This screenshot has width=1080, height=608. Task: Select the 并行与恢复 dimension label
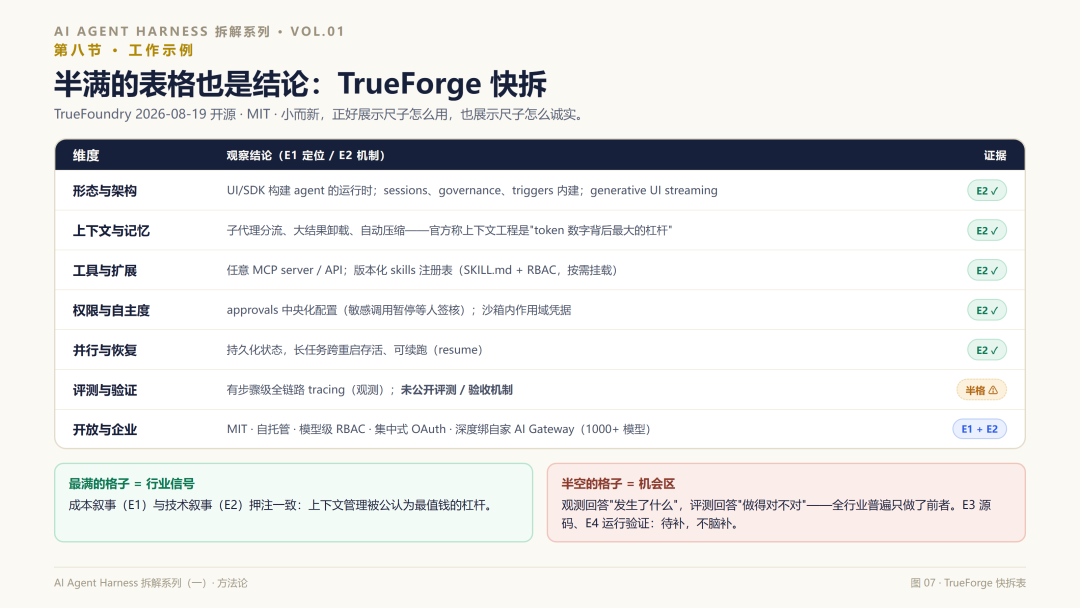[105, 350]
